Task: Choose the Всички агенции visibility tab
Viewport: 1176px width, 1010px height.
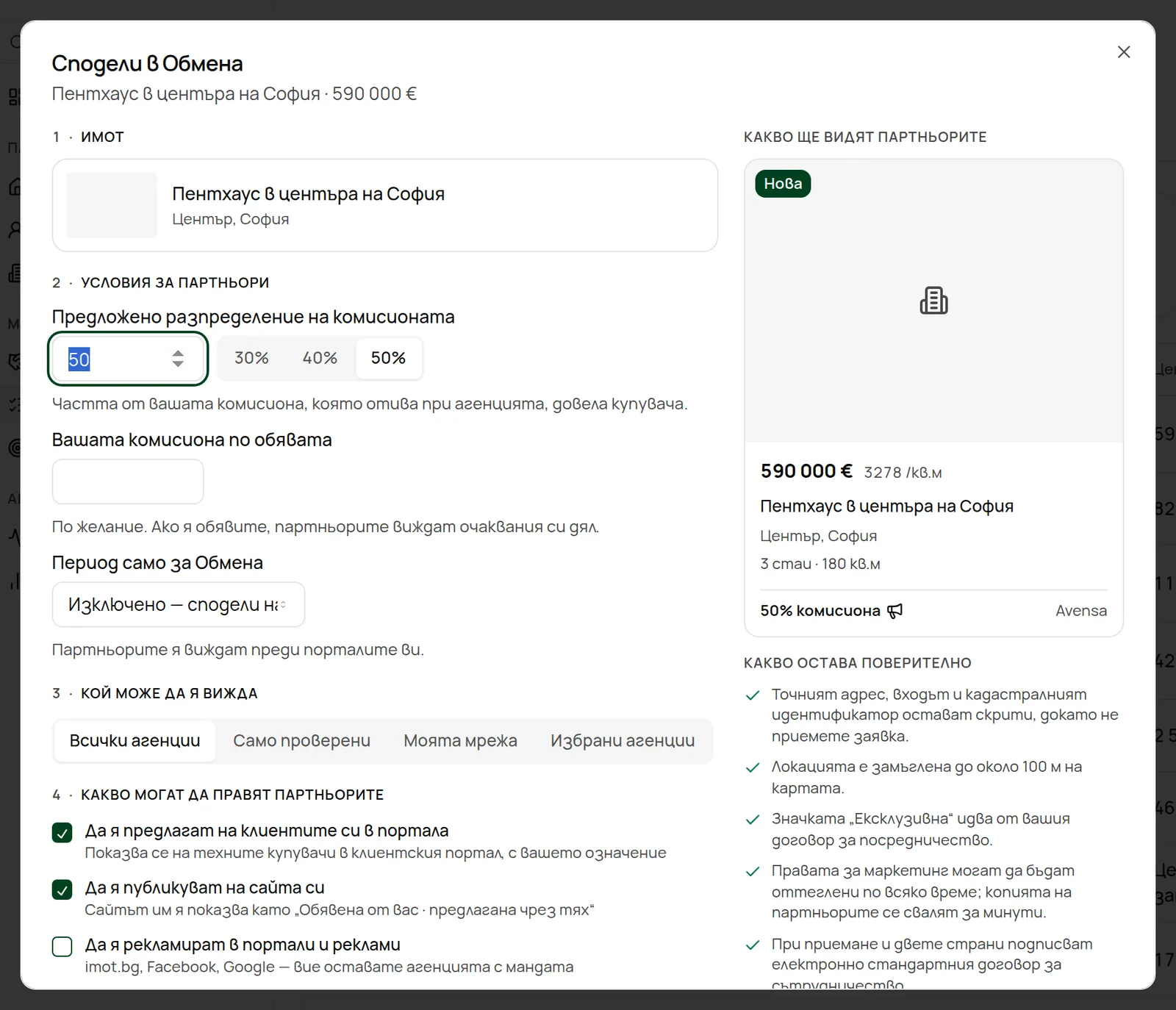Action: click(135, 741)
